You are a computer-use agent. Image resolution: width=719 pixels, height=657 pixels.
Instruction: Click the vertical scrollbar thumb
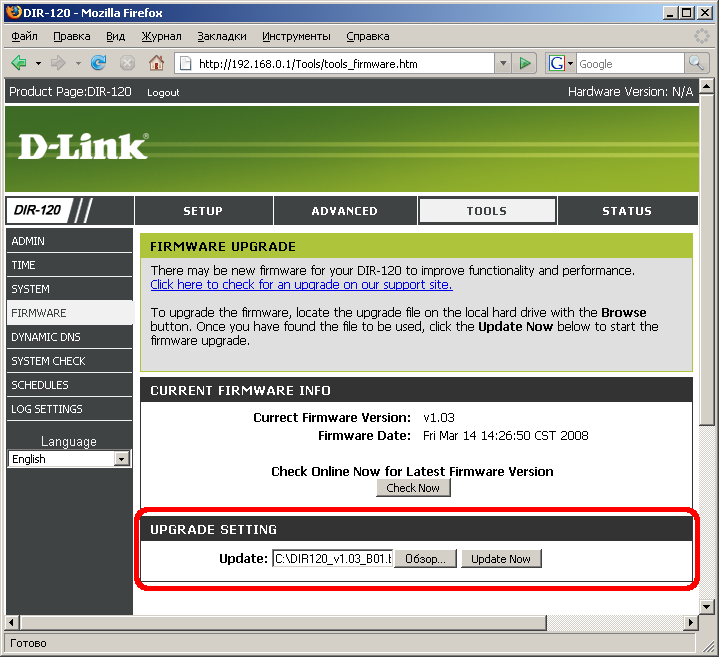point(707,259)
